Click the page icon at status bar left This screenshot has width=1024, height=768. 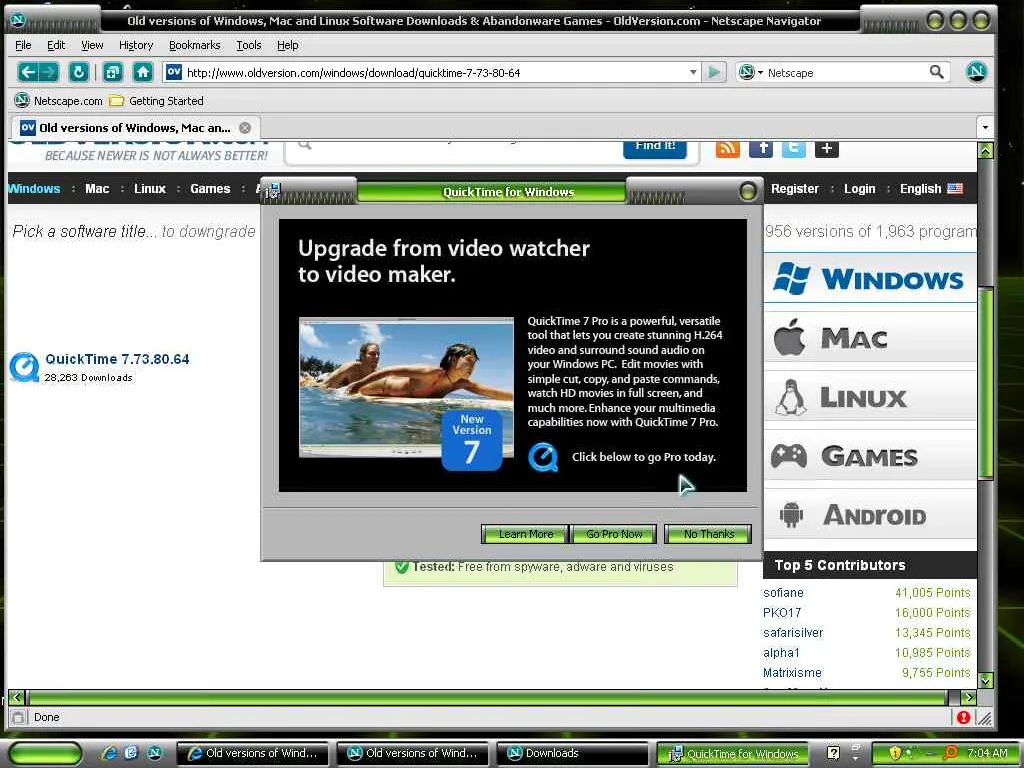pos(18,717)
